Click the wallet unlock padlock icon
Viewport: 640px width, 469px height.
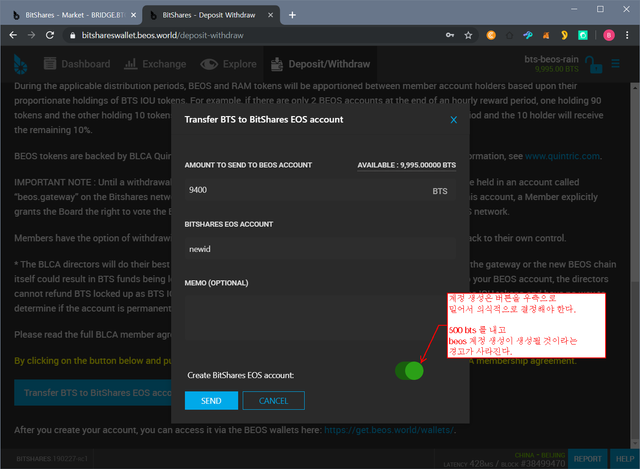593,64
